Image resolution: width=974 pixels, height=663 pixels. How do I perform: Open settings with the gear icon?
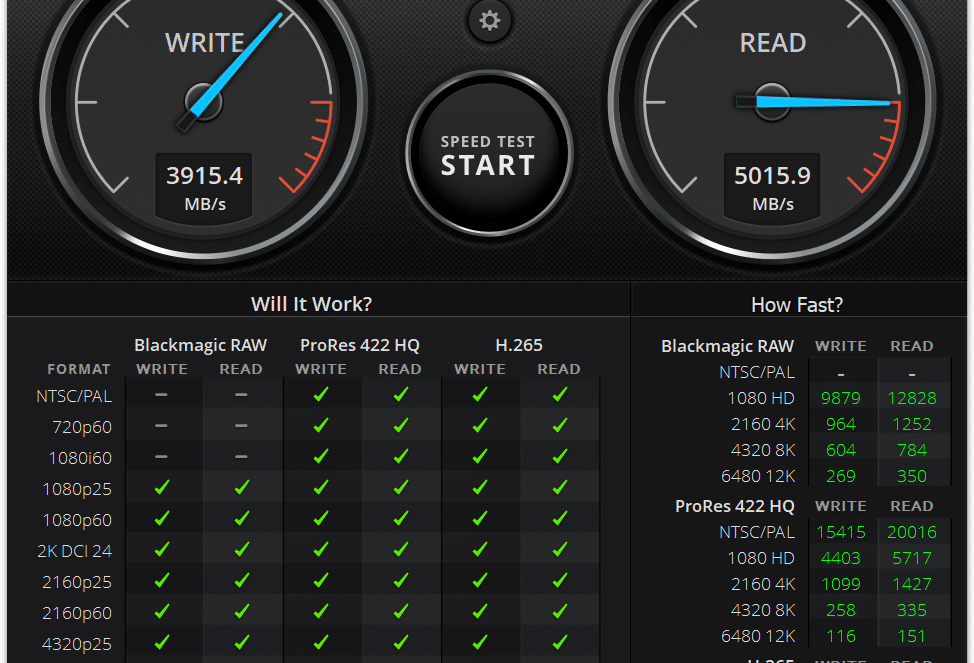coord(489,21)
